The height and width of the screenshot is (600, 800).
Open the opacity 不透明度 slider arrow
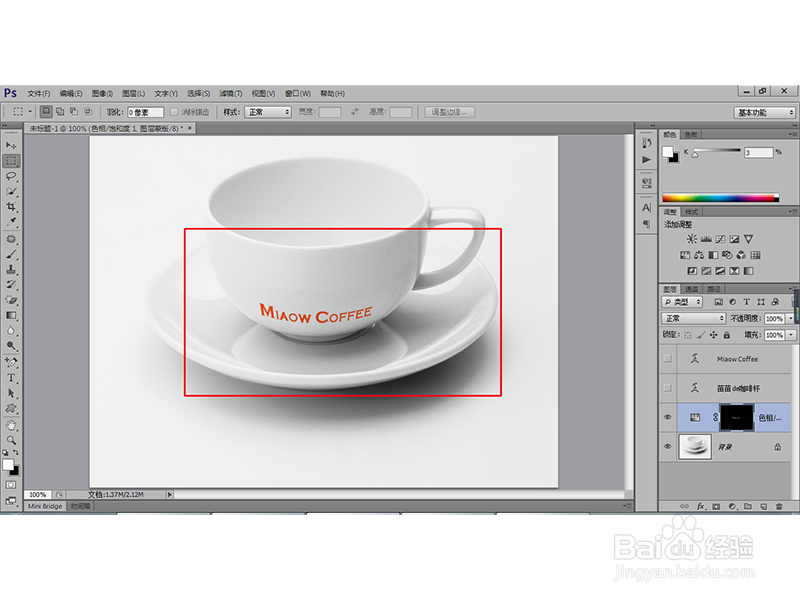pos(791,318)
